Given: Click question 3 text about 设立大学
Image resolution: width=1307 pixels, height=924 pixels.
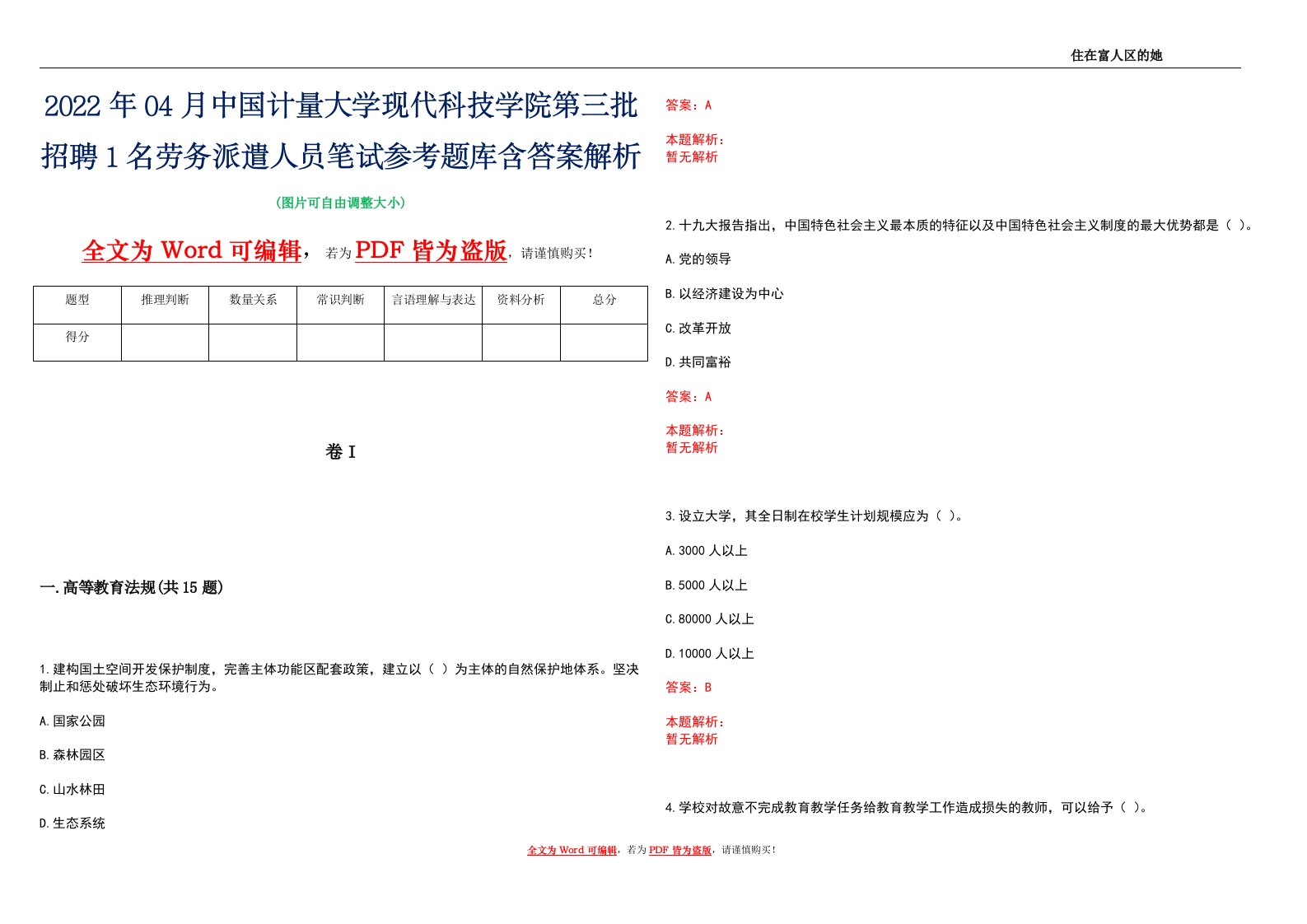Looking at the screenshot, I should pos(815,516).
